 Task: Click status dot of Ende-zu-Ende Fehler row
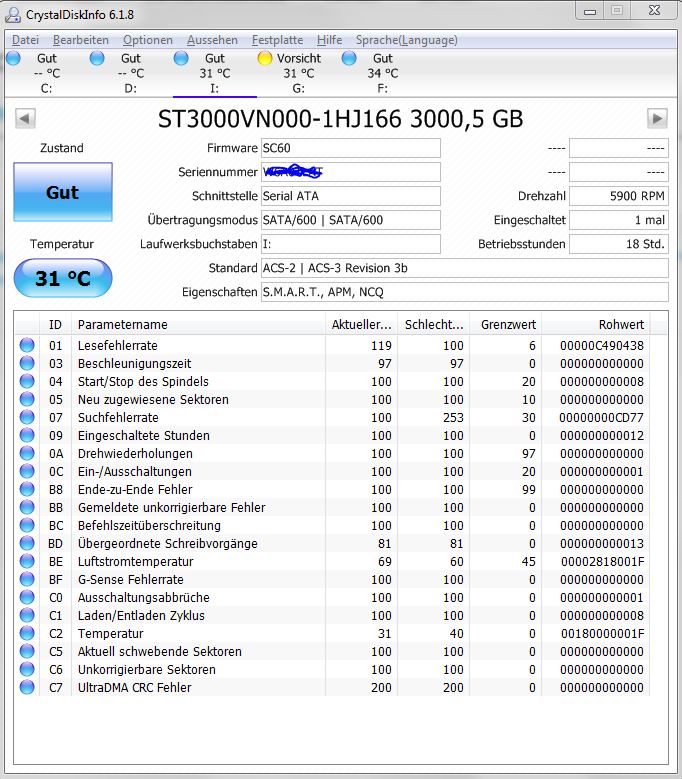(27, 489)
